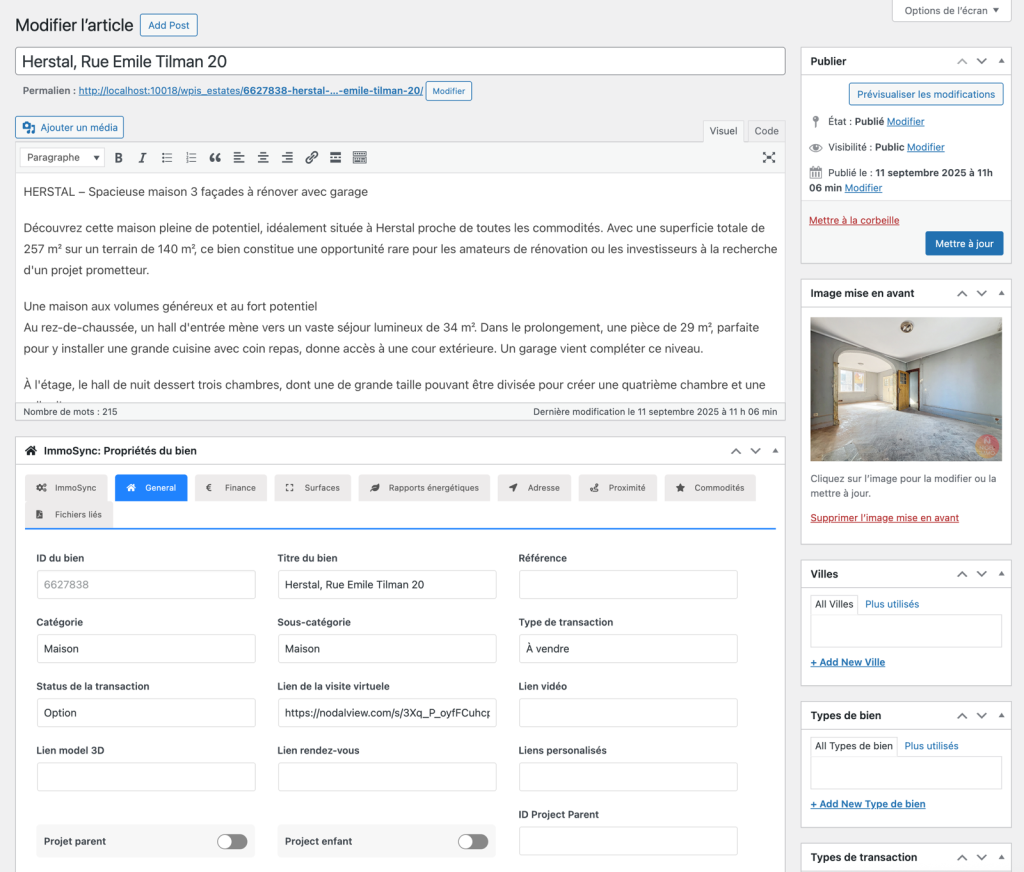
Task: Move Types de bien box down
Action: (982, 716)
